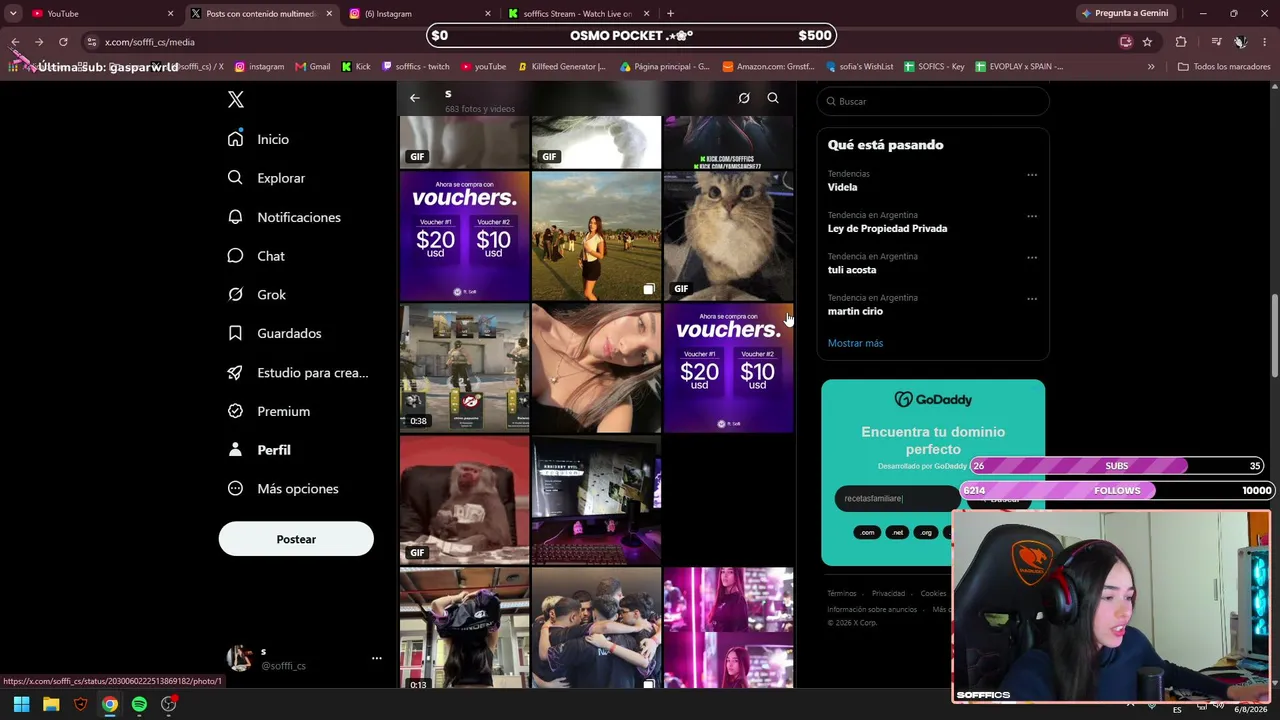Open more options for martin cirio trend
Screen dimensions: 1280x720
point(1032,298)
